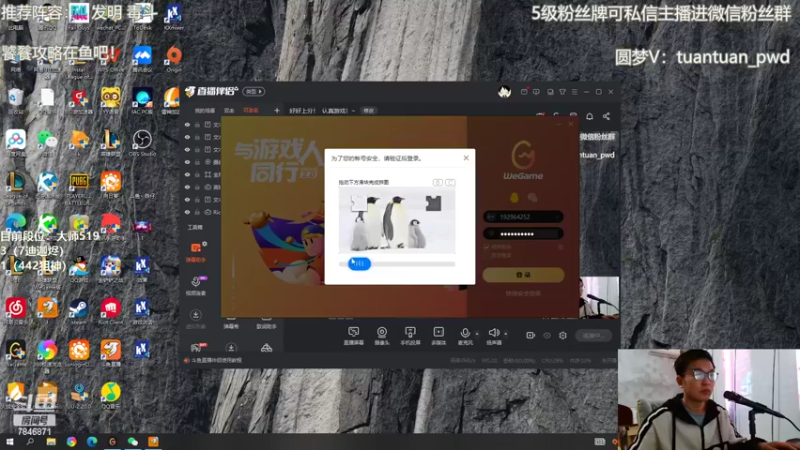Click the Start Streaming button in Douyu
This screenshot has width=800, height=450.
click(594, 335)
